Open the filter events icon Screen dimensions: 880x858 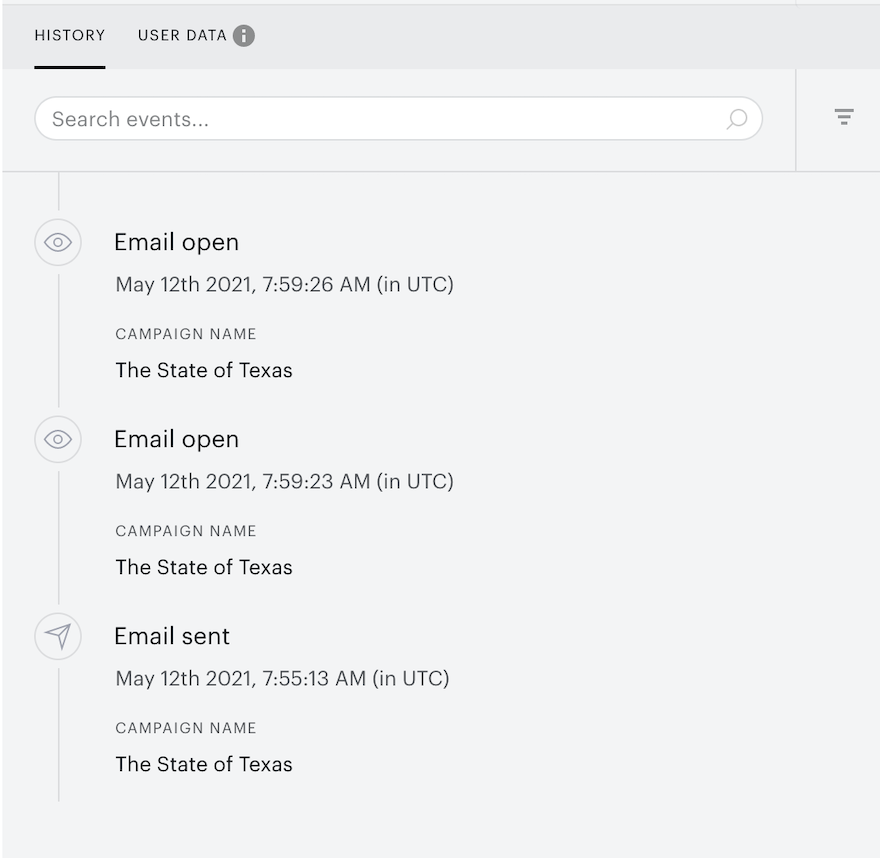pos(844,117)
